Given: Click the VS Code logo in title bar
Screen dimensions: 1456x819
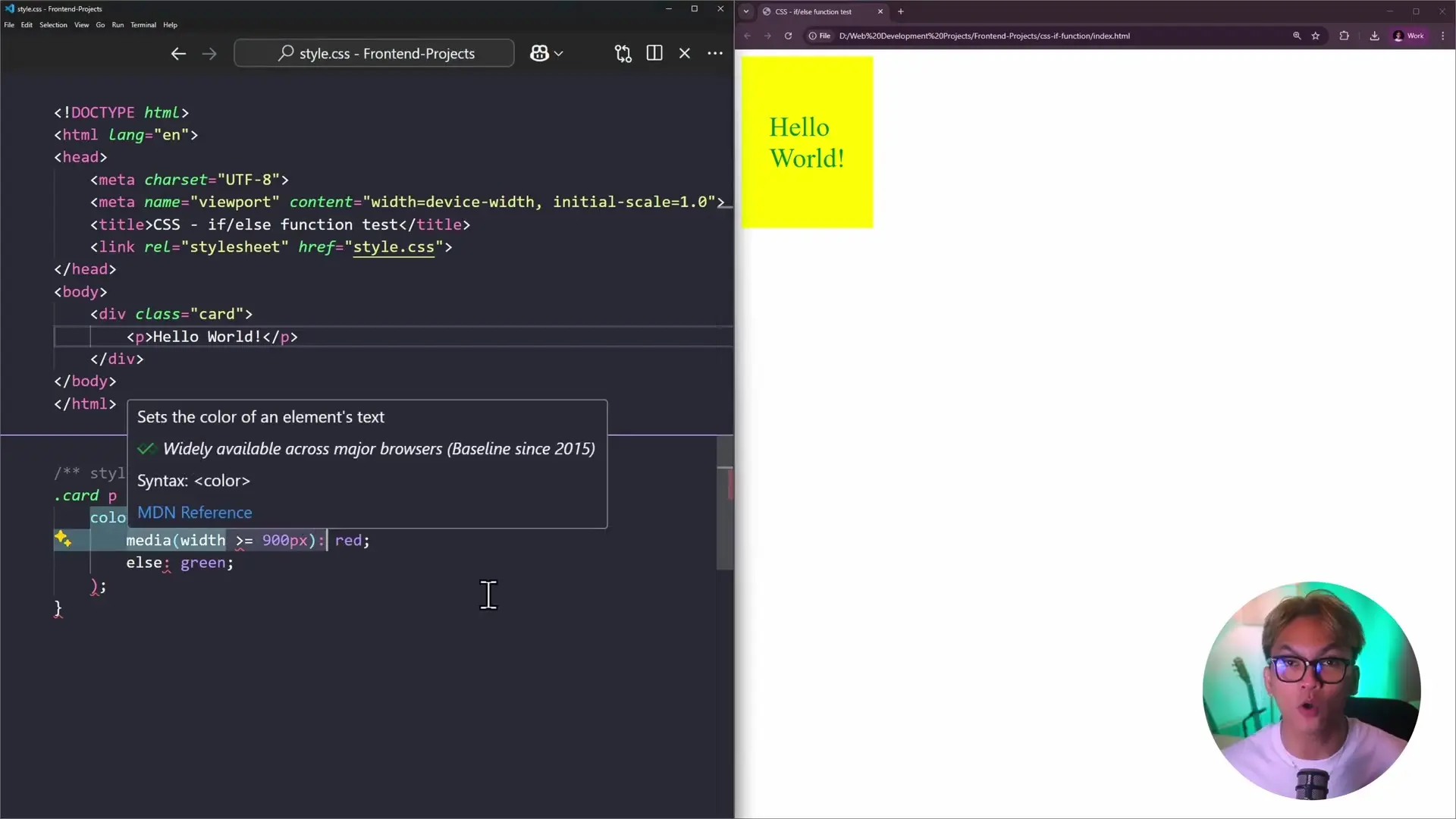Looking at the screenshot, I should (x=9, y=9).
